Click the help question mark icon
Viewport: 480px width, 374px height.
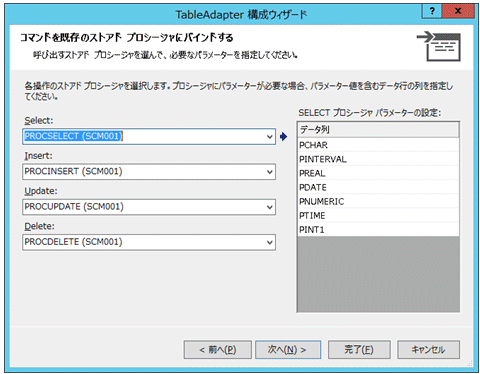(x=432, y=11)
